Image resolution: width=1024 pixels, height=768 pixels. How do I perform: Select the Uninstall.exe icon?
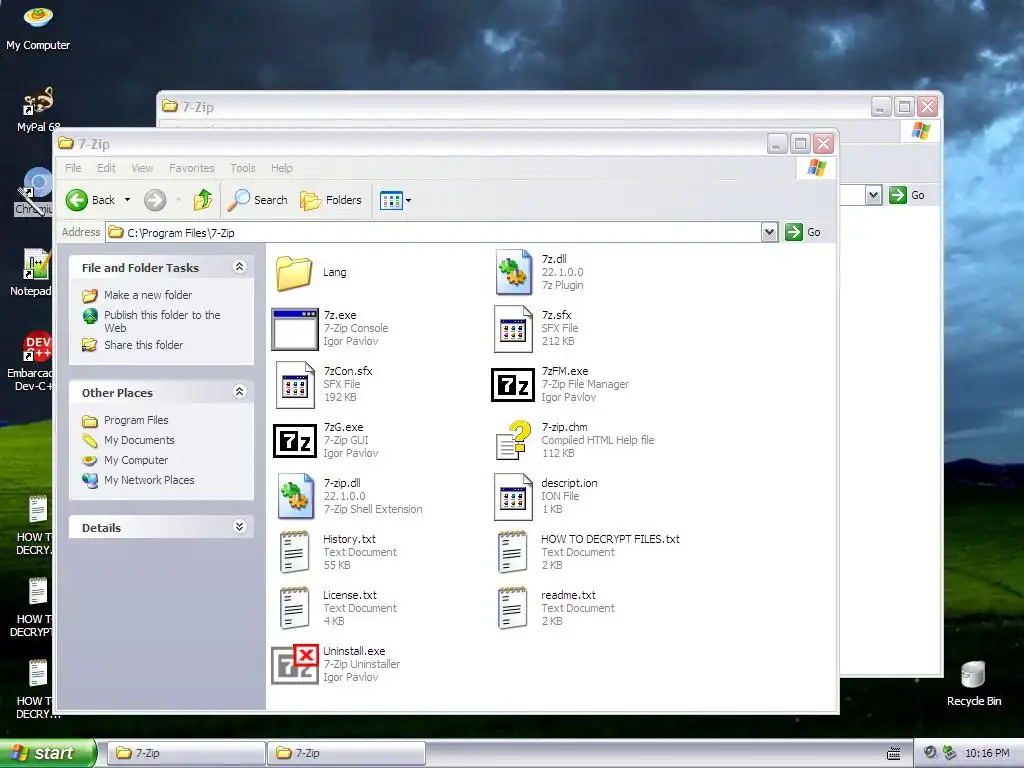pos(295,664)
